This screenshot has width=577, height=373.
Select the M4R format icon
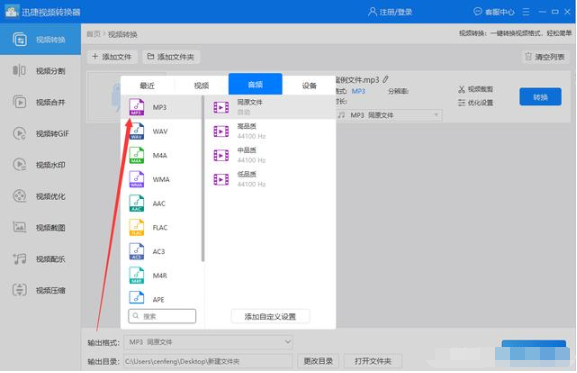click(x=137, y=276)
